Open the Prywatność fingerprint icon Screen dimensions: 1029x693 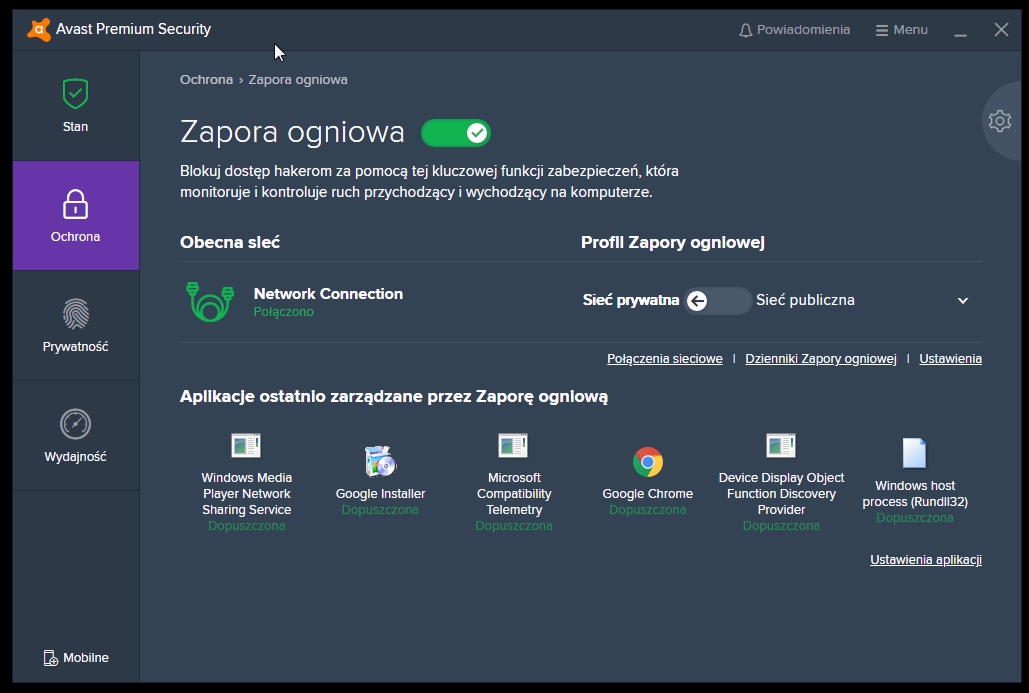click(x=75, y=314)
